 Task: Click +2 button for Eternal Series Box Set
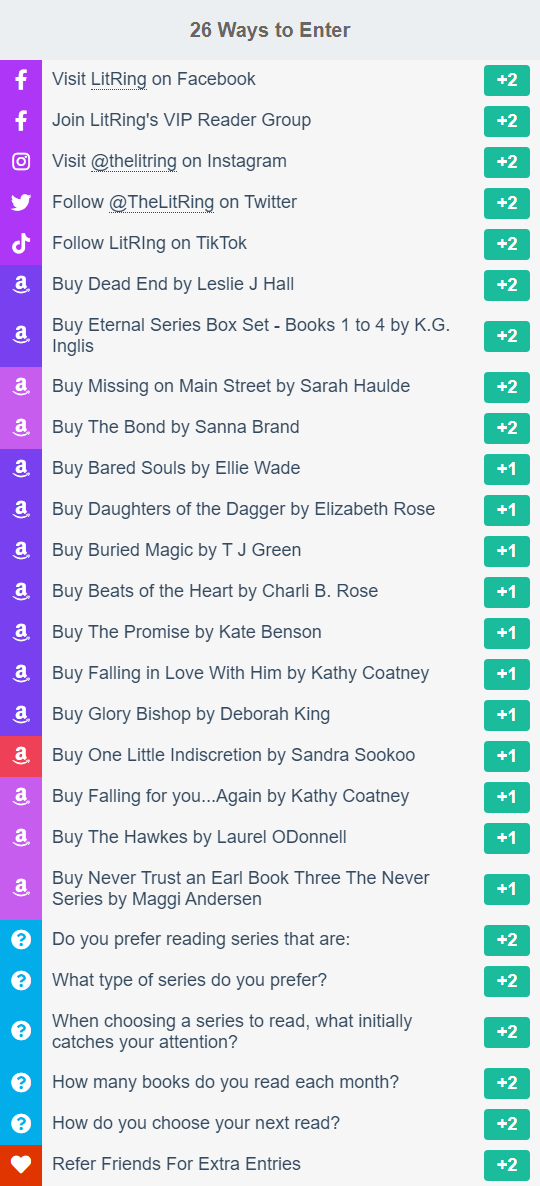[507, 336]
